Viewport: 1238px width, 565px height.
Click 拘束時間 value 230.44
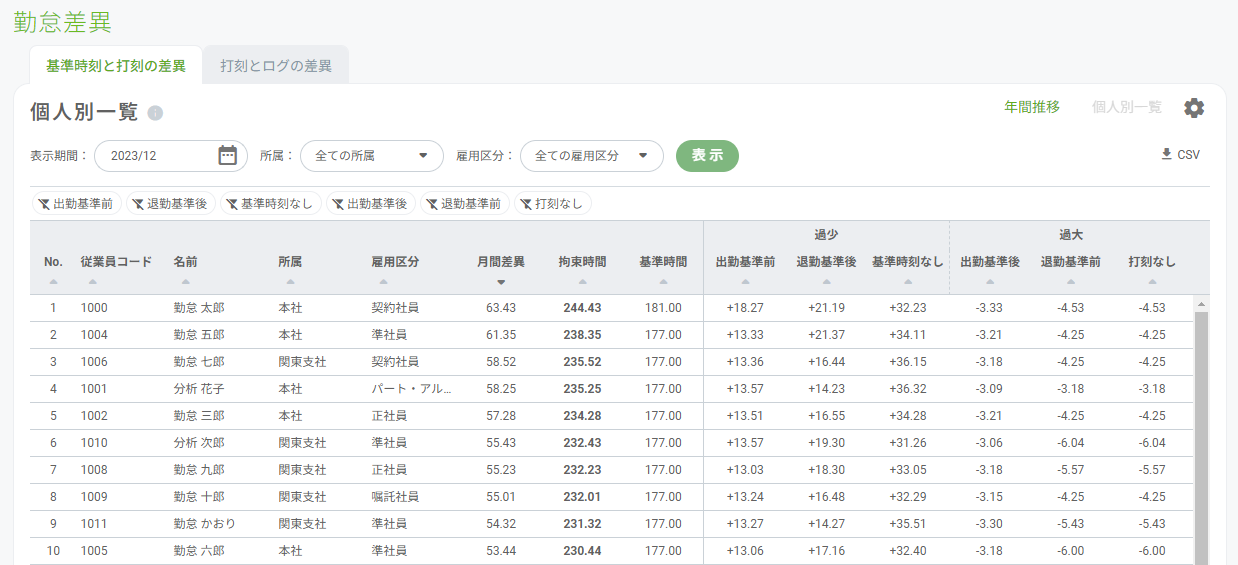click(x=582, y=551)
